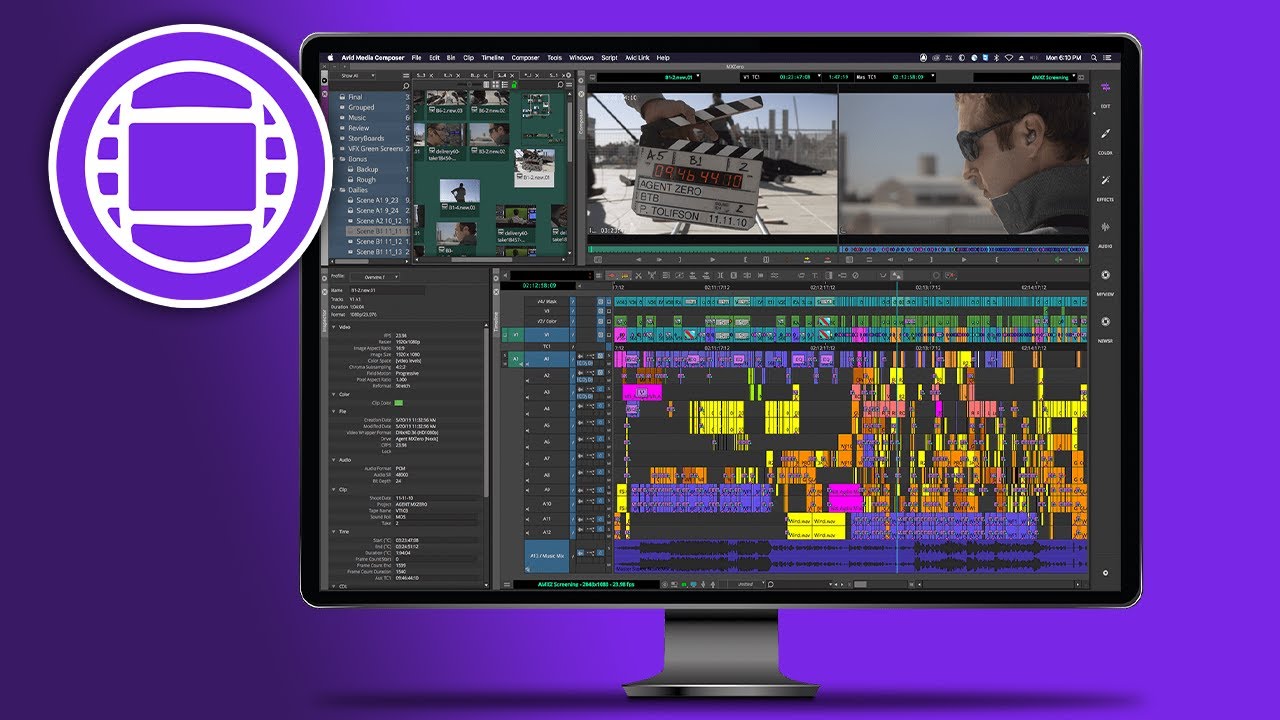Open the bin sidebar hamburger menu
This screenshot has height=720, width=1280.
[x=406, y=76]
